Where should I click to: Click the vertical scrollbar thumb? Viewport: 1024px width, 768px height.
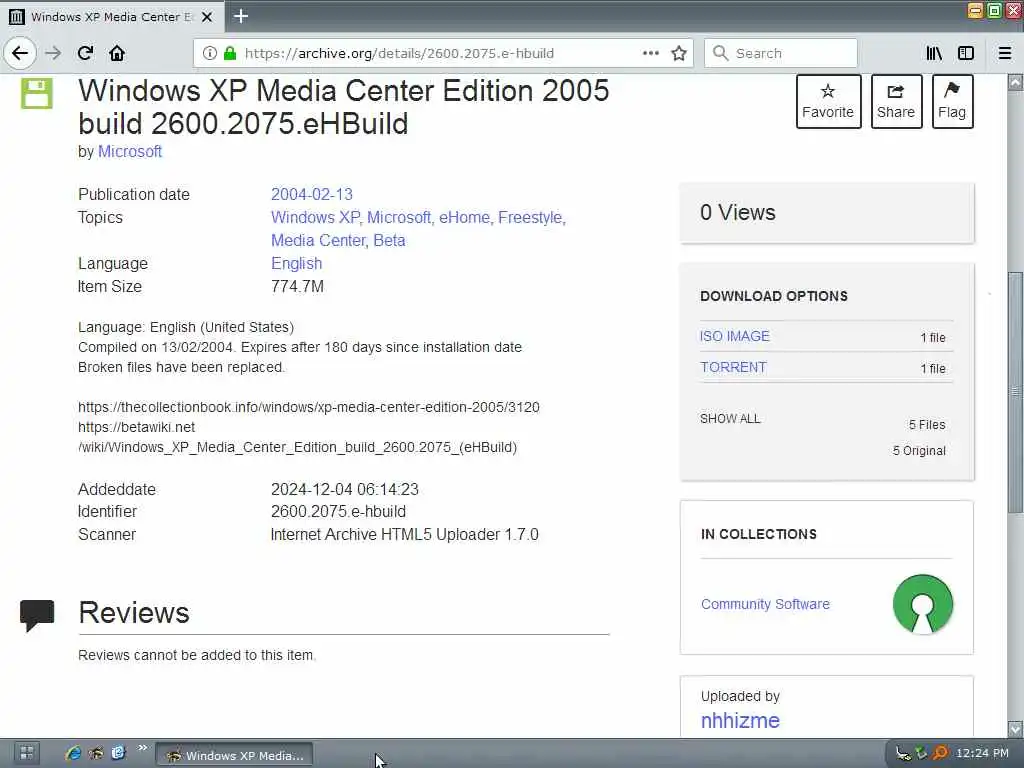(1015, 392)
